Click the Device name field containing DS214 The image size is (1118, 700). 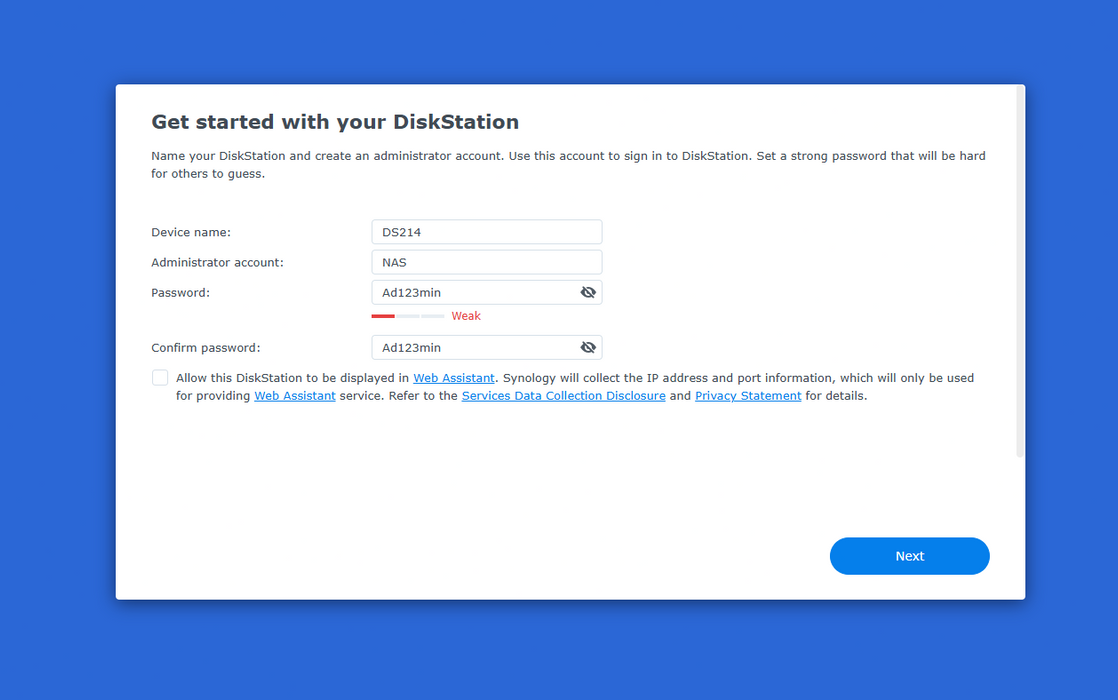point(486,232)
